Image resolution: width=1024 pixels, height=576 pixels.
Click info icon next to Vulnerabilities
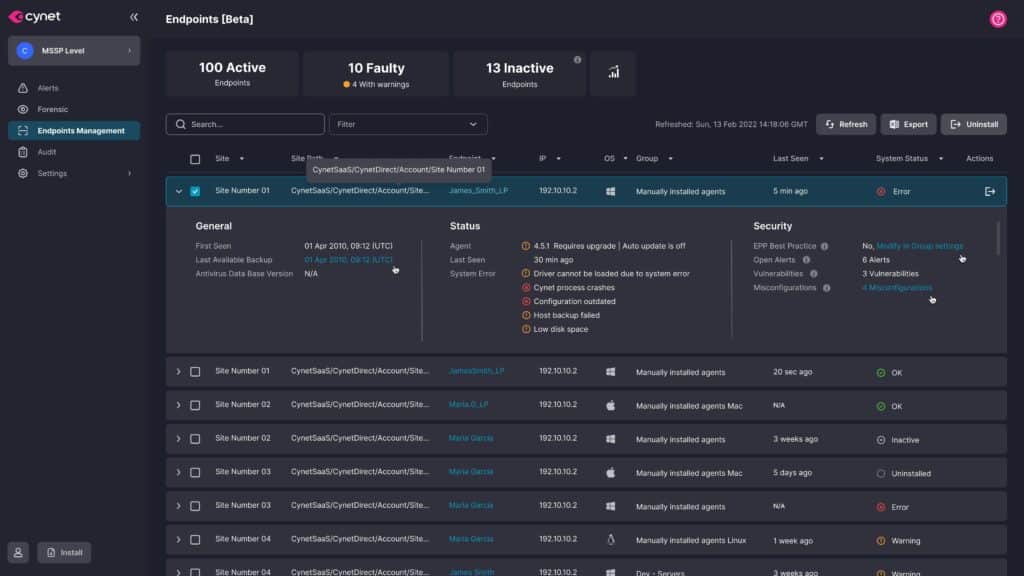pos(813,274)
